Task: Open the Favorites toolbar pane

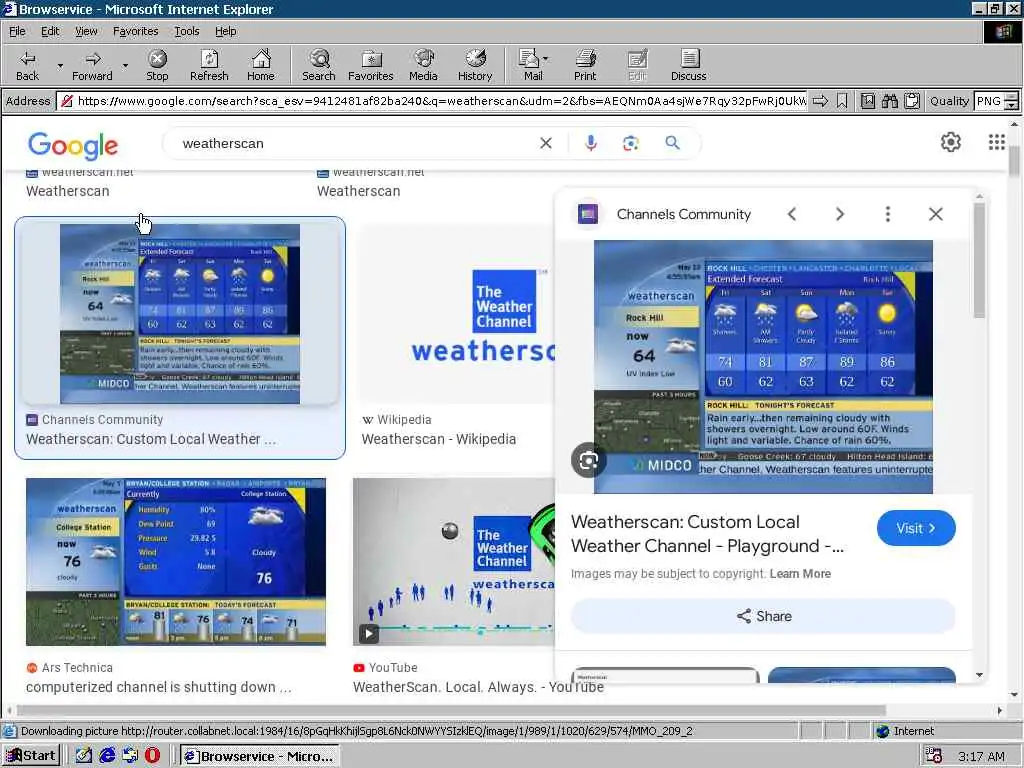Action: click(371, 65)
